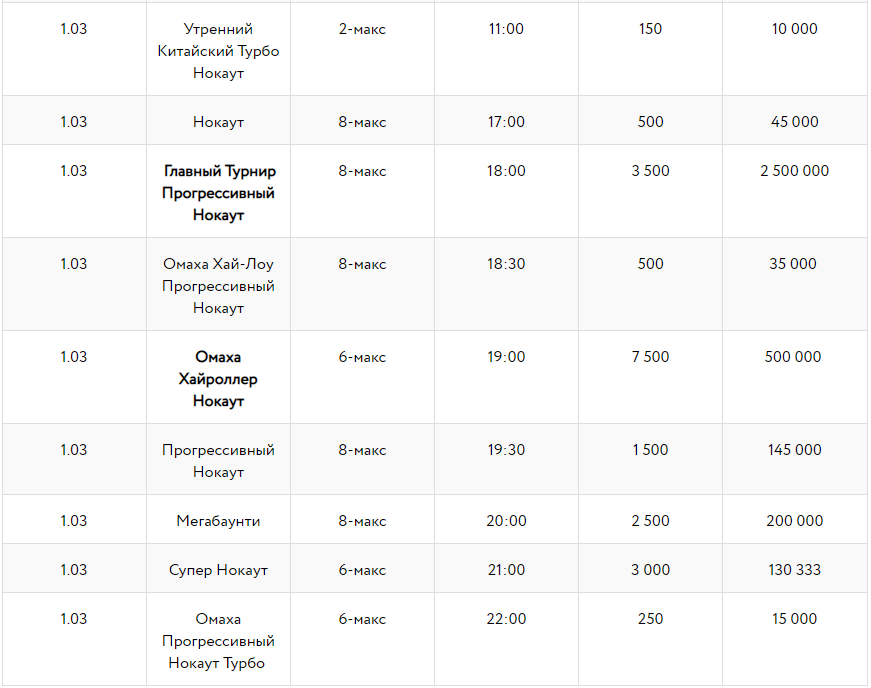Click the 11:00 start time cell
The height and width of the screenshot is (688, 871).
tap(506, 29)
